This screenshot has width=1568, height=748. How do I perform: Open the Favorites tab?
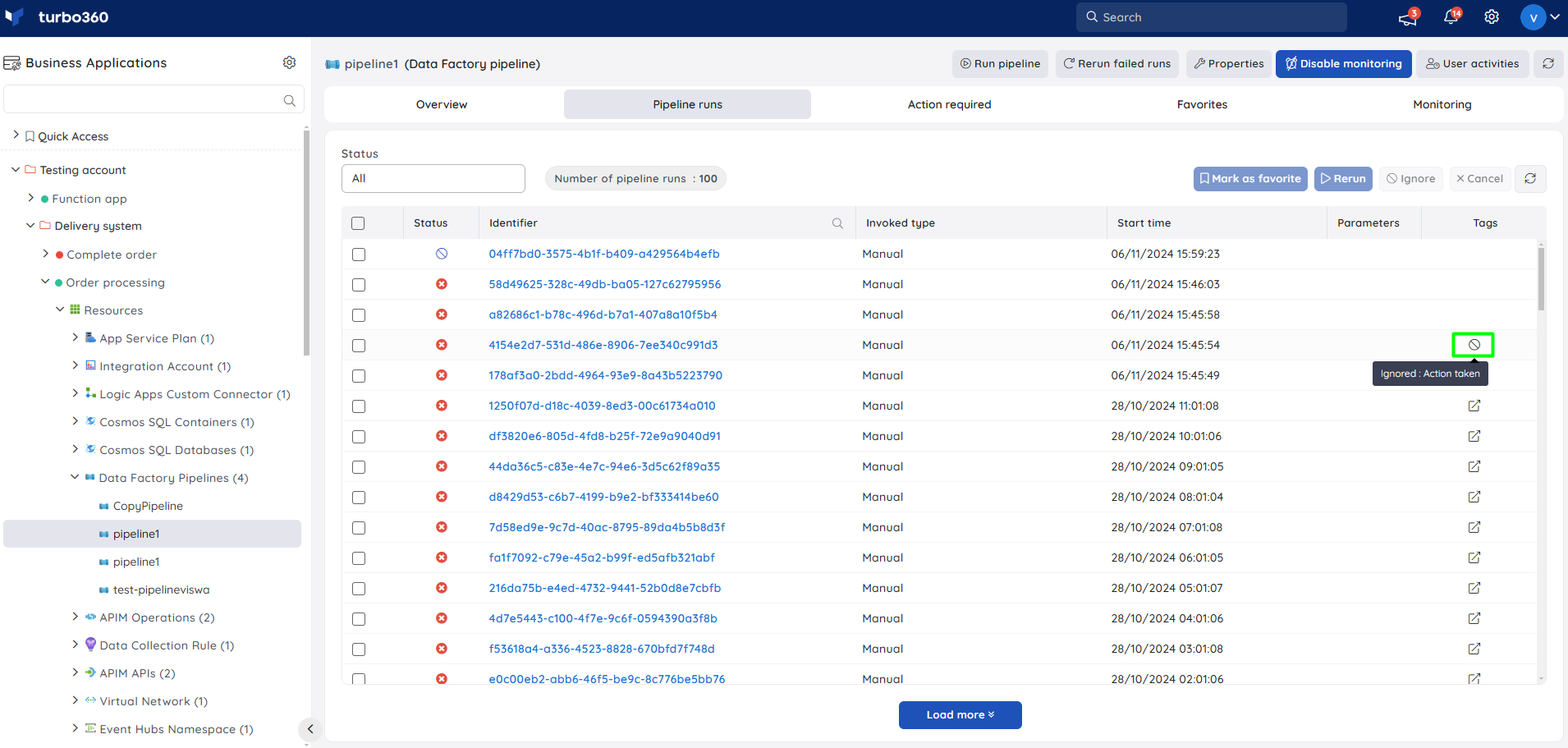1202,104
